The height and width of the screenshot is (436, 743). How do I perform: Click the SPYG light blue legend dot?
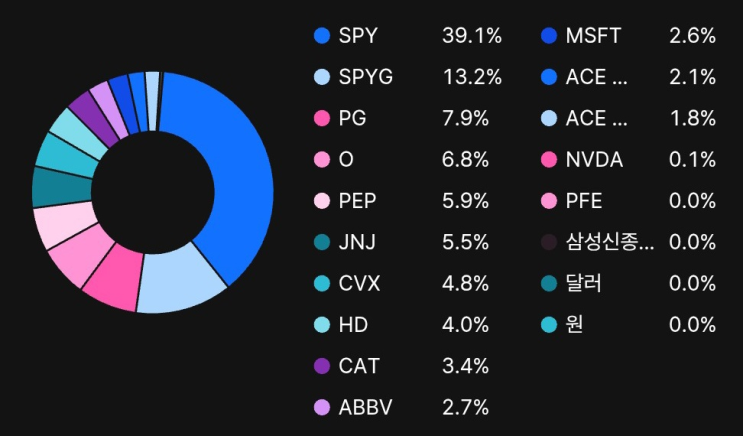click(322, 77)
